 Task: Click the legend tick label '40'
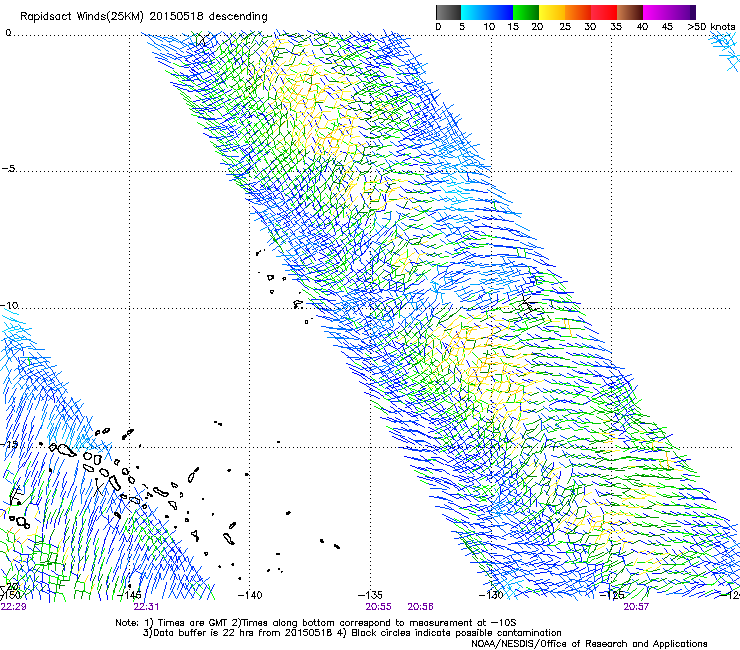tap(642, 27)
